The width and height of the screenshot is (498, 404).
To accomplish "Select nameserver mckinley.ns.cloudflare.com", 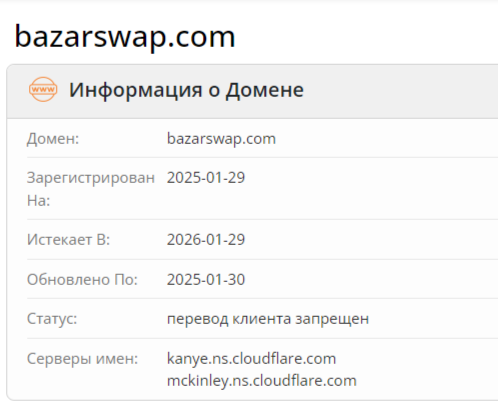I will point(262,381).
